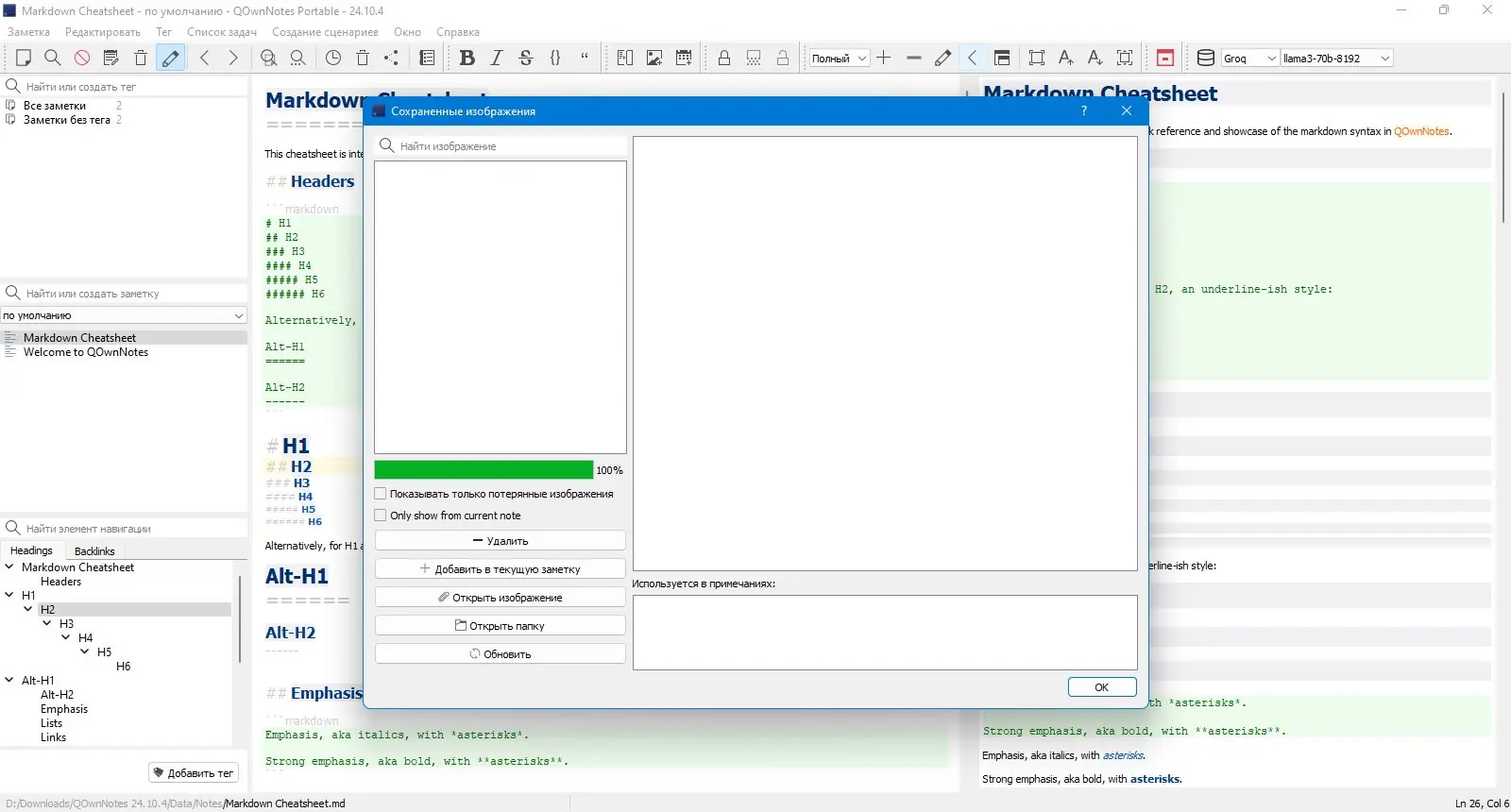
Task: Open the 'по умолчанию' note folder dropdown
Action: [124, 315]
